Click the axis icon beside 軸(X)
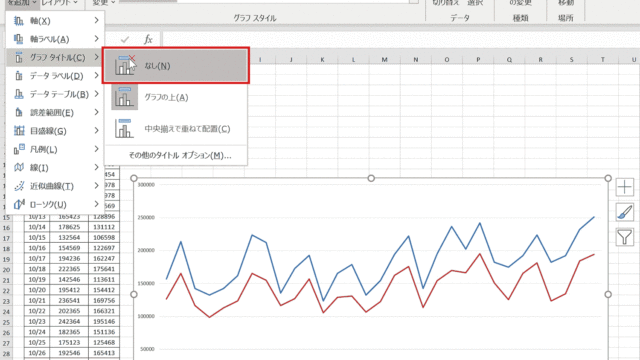 (x=19, y=20)
